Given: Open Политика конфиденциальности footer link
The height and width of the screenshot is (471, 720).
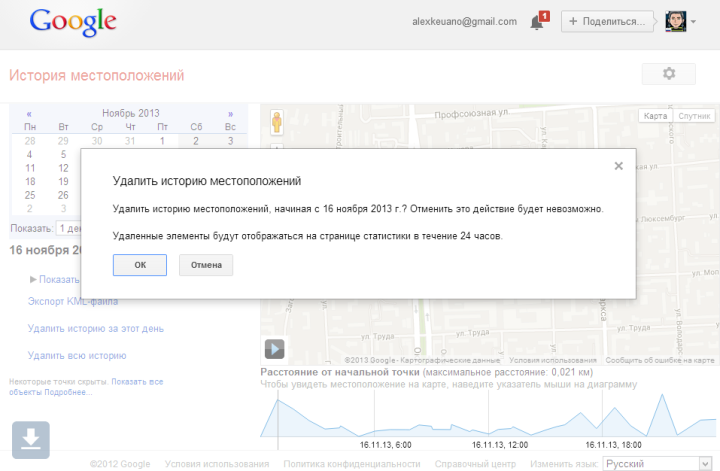Looking at the screenshot, I should 352,464.
